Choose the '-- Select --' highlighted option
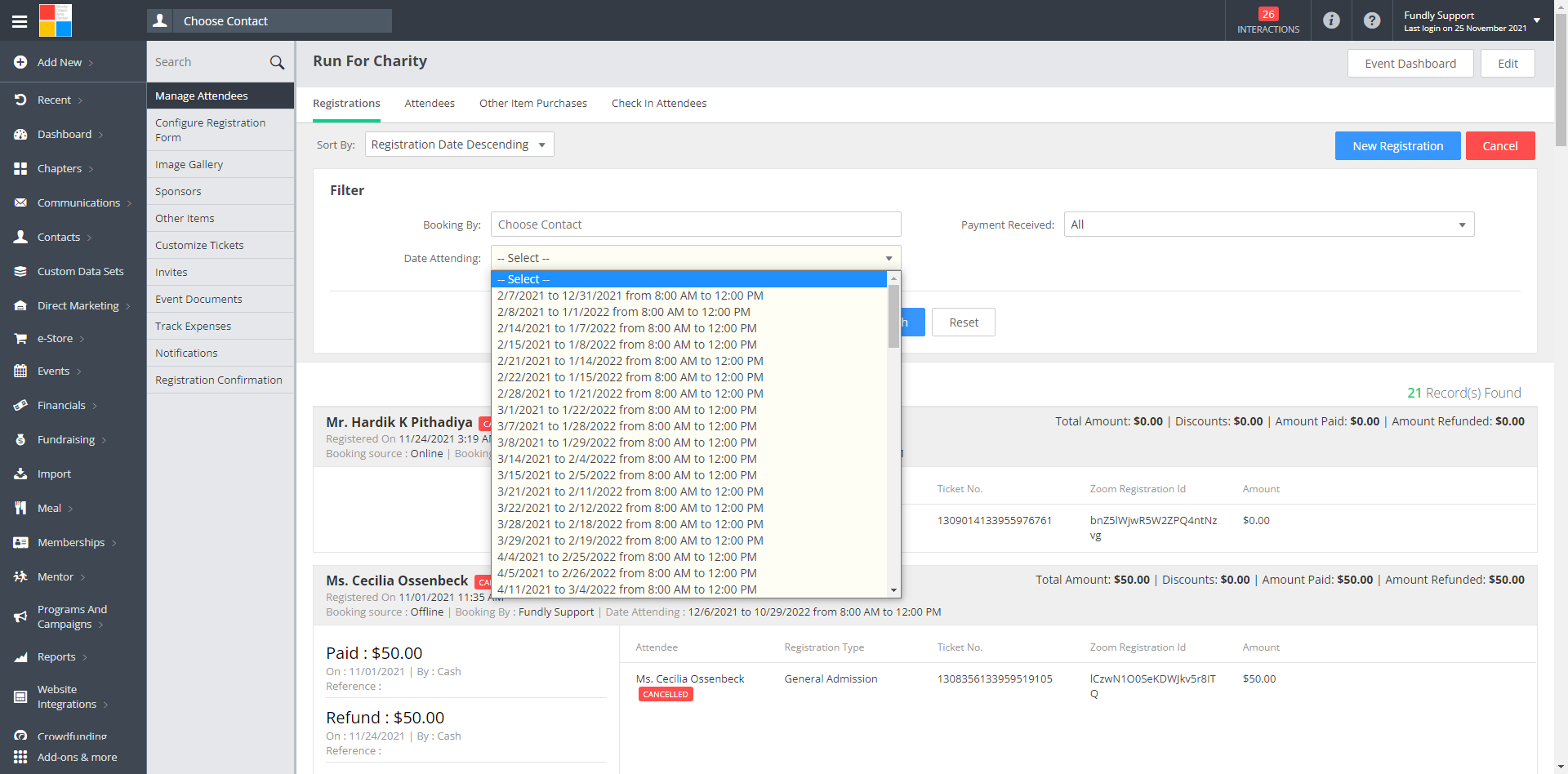The image size is (1568, 774). point(688,279)
